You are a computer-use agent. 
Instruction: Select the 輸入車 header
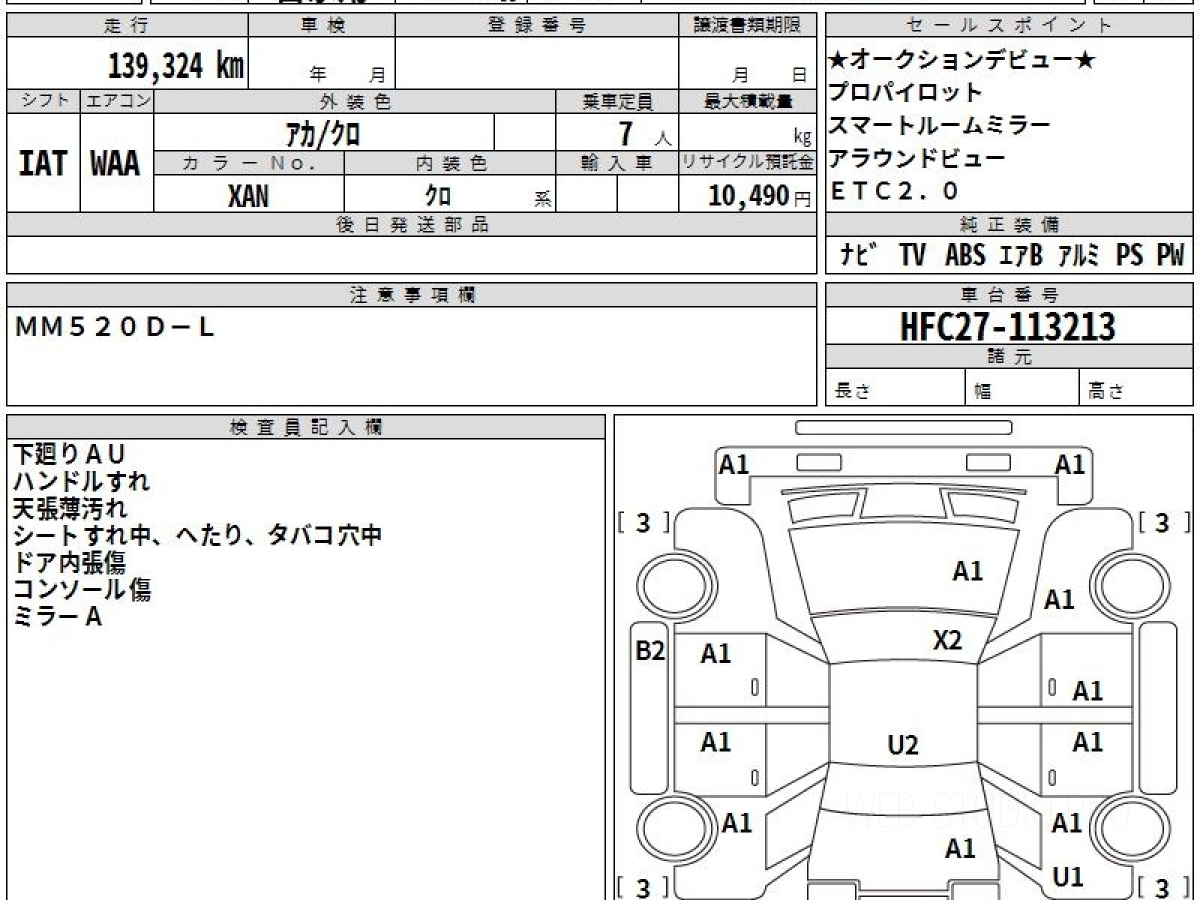(x=617, y=163)
